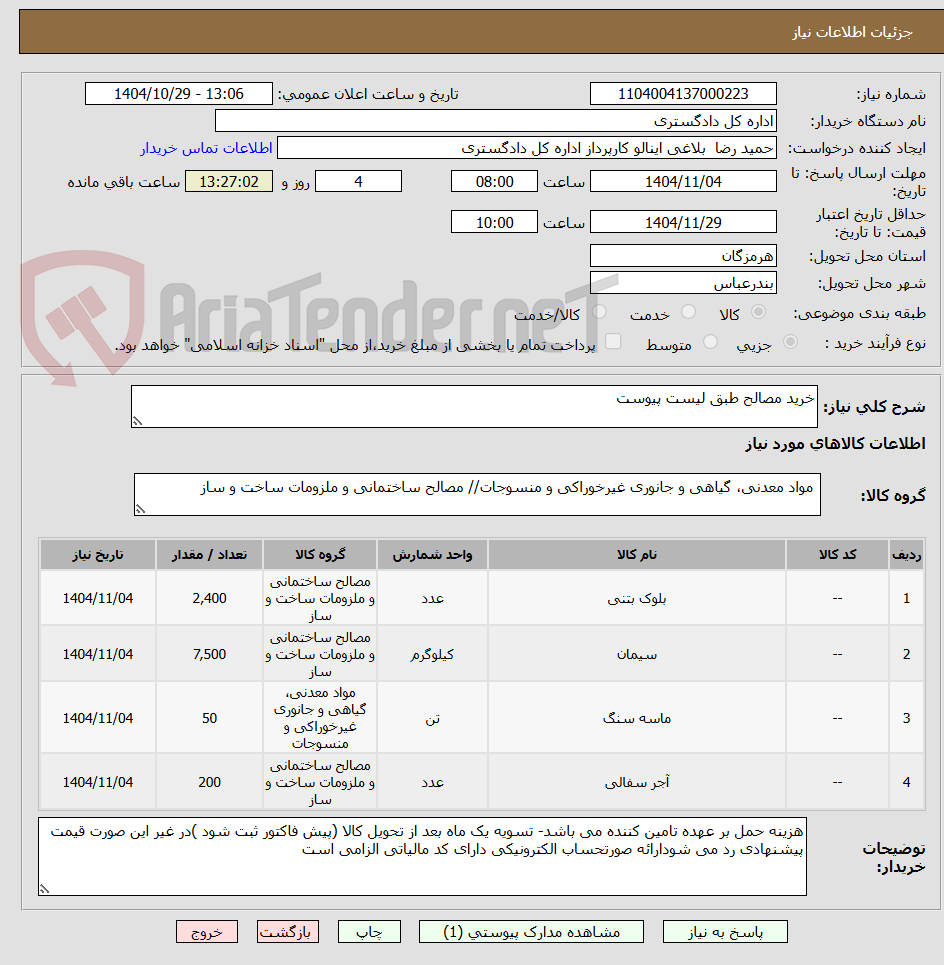944x965 pixels.
Task: Click the deadline time field 08:00
Action: (494, 182)
